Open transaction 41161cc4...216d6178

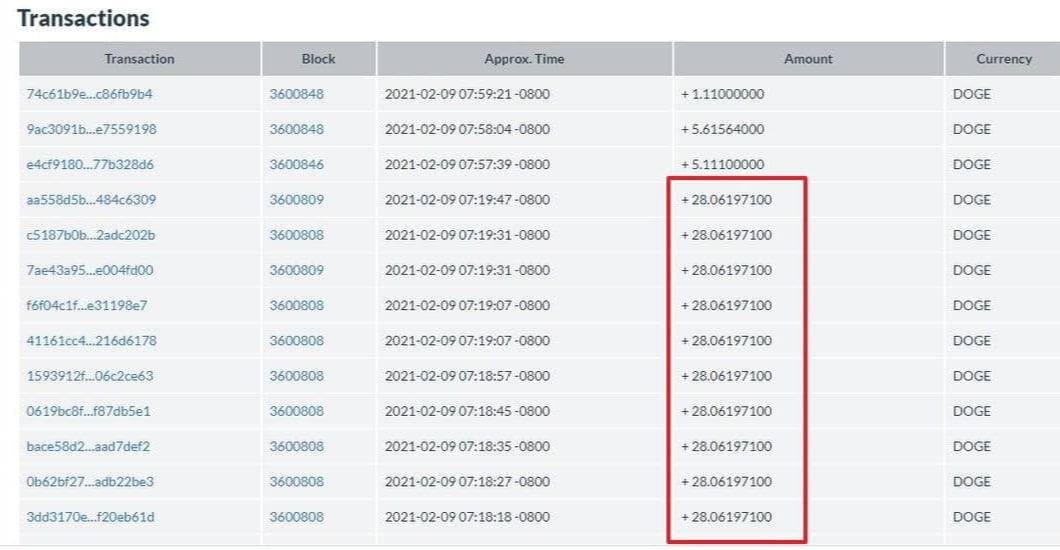[x=91, y=340]
